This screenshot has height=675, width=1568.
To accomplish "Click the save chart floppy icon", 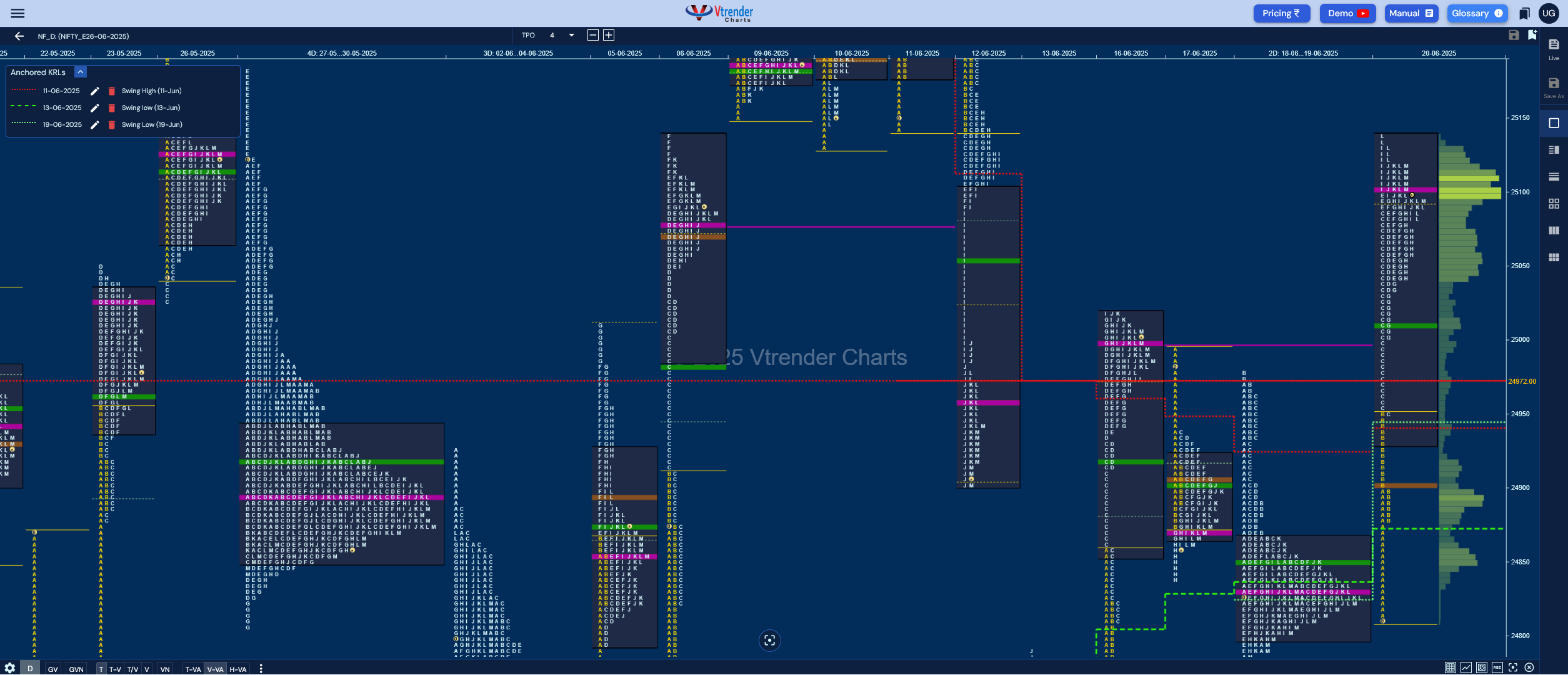I will click(1514, 35).
